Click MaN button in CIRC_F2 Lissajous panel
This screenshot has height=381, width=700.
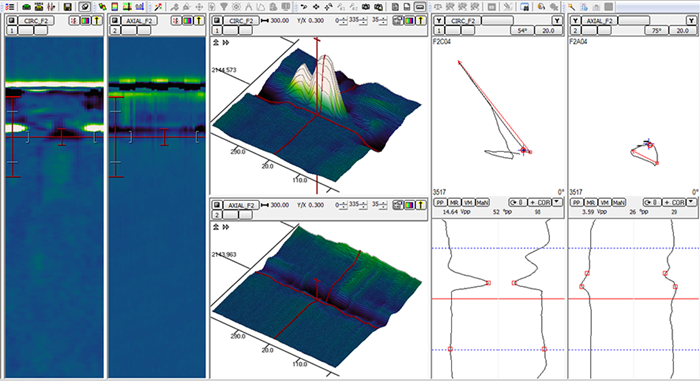tap(483, 202)
